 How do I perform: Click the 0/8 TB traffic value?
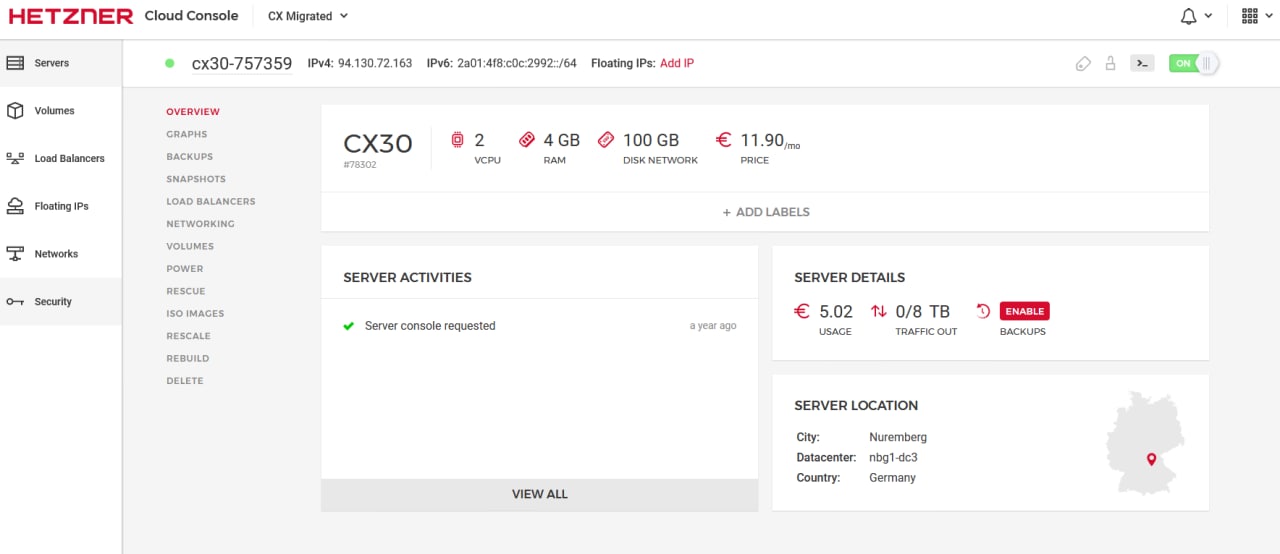[923, 311]
